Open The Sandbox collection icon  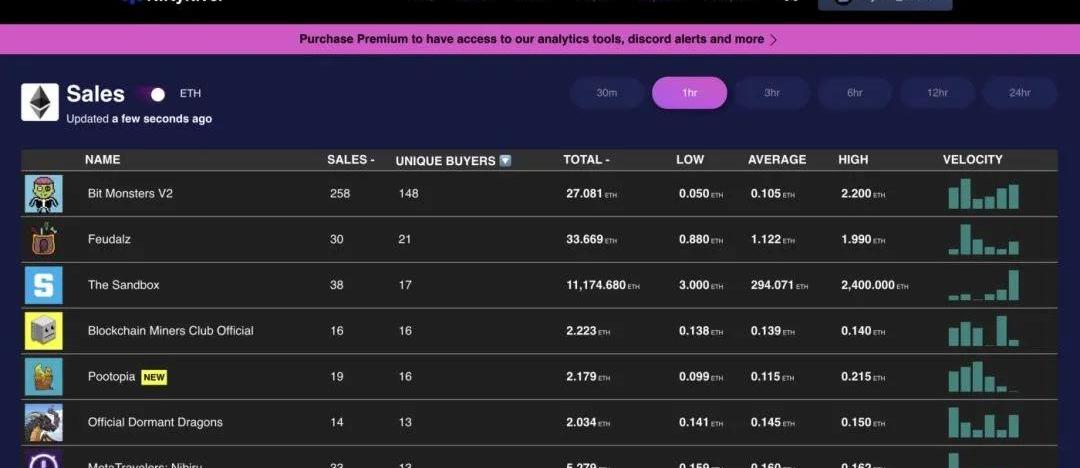44,285
